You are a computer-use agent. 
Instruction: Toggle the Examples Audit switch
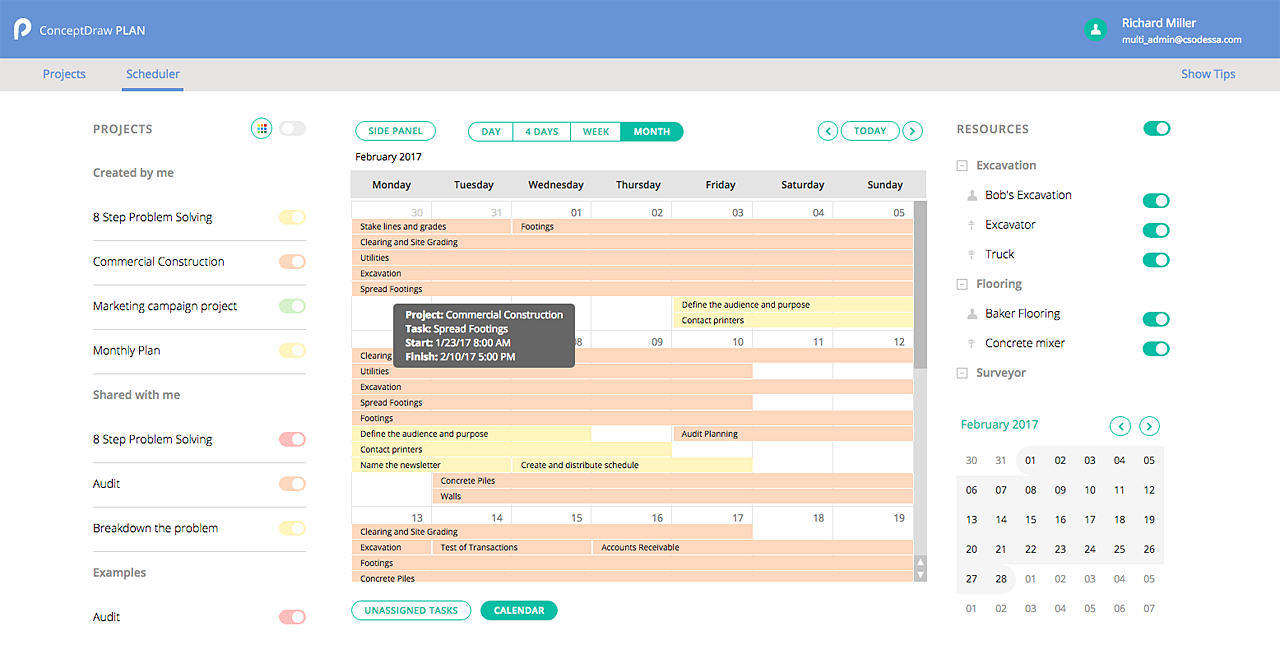(x=292, y=617)
